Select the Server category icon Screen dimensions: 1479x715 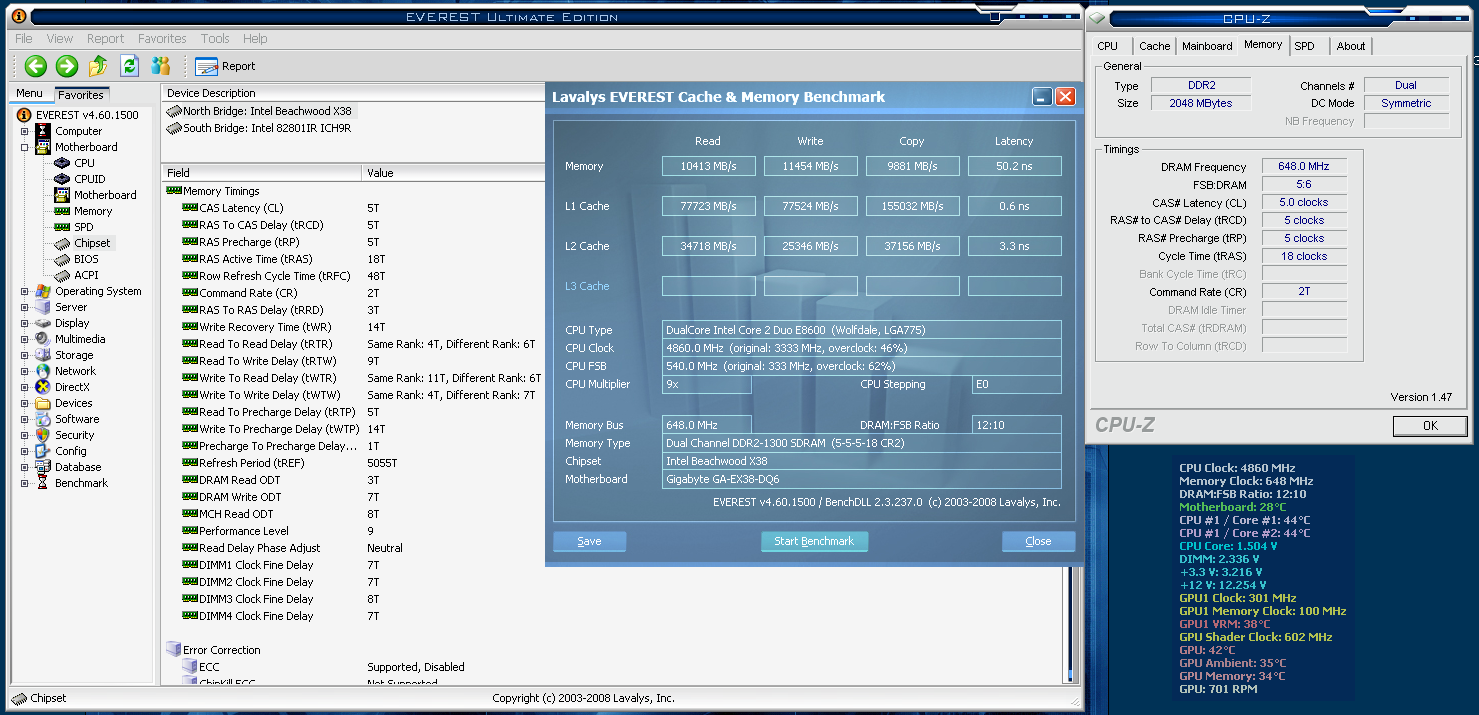[x=43, y=307]
